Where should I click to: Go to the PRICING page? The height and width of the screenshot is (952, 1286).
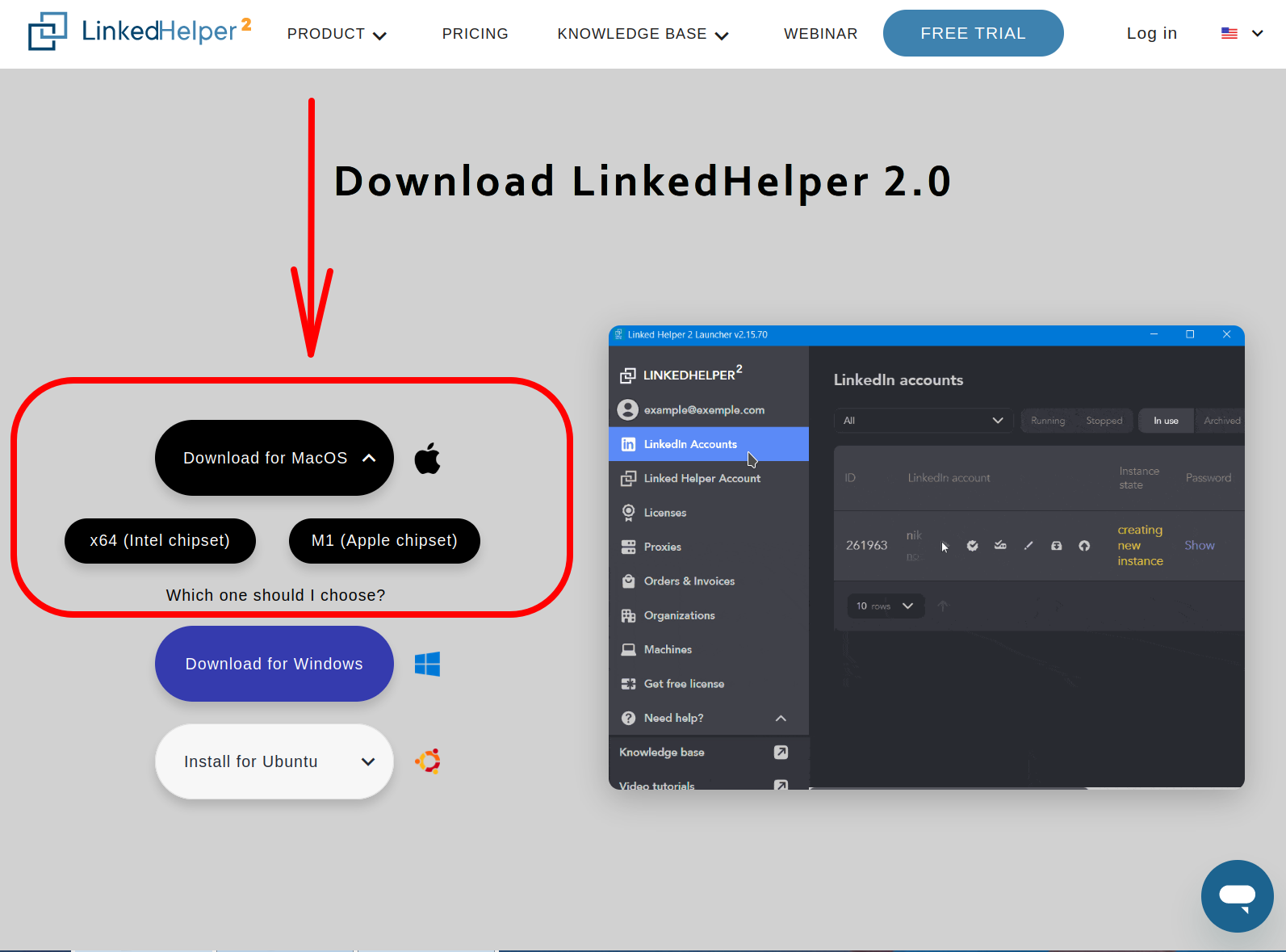pos(475,34)
